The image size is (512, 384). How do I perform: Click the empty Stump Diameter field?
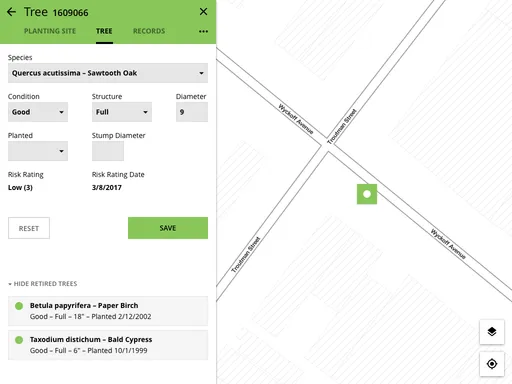click(x=108, y=151)
